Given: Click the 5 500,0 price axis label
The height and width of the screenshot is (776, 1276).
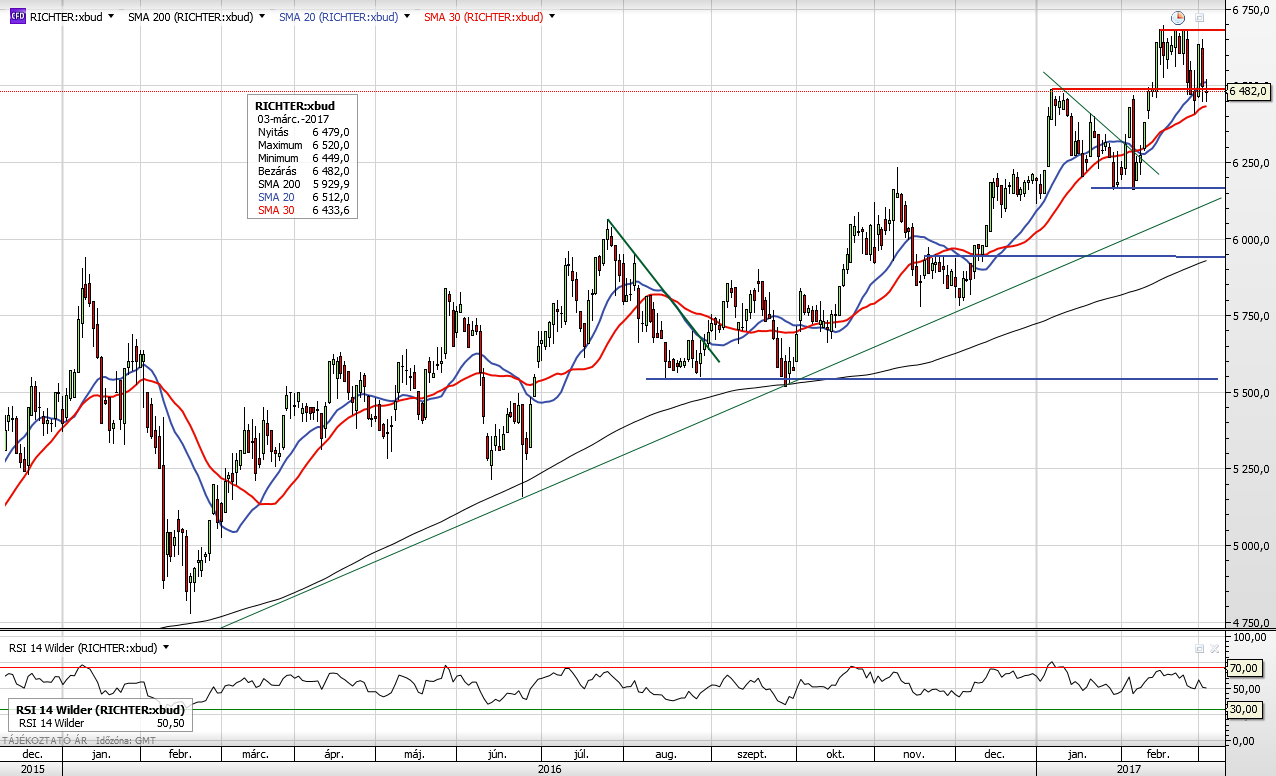Looking at the screenshot, I should [x=1249, y=393].
